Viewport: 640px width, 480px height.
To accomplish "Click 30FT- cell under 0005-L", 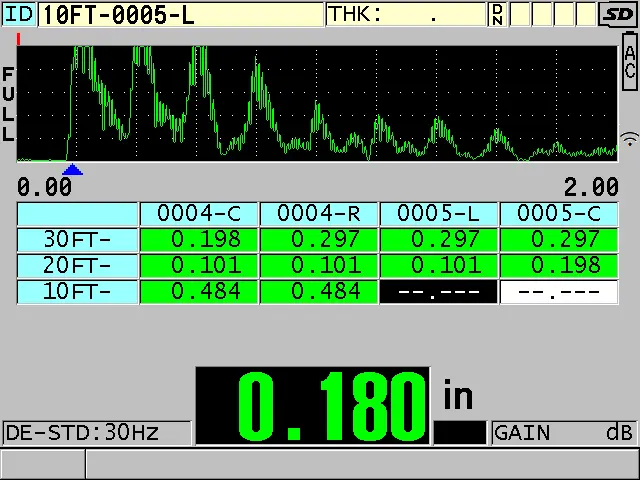I will tap(439, 240).
